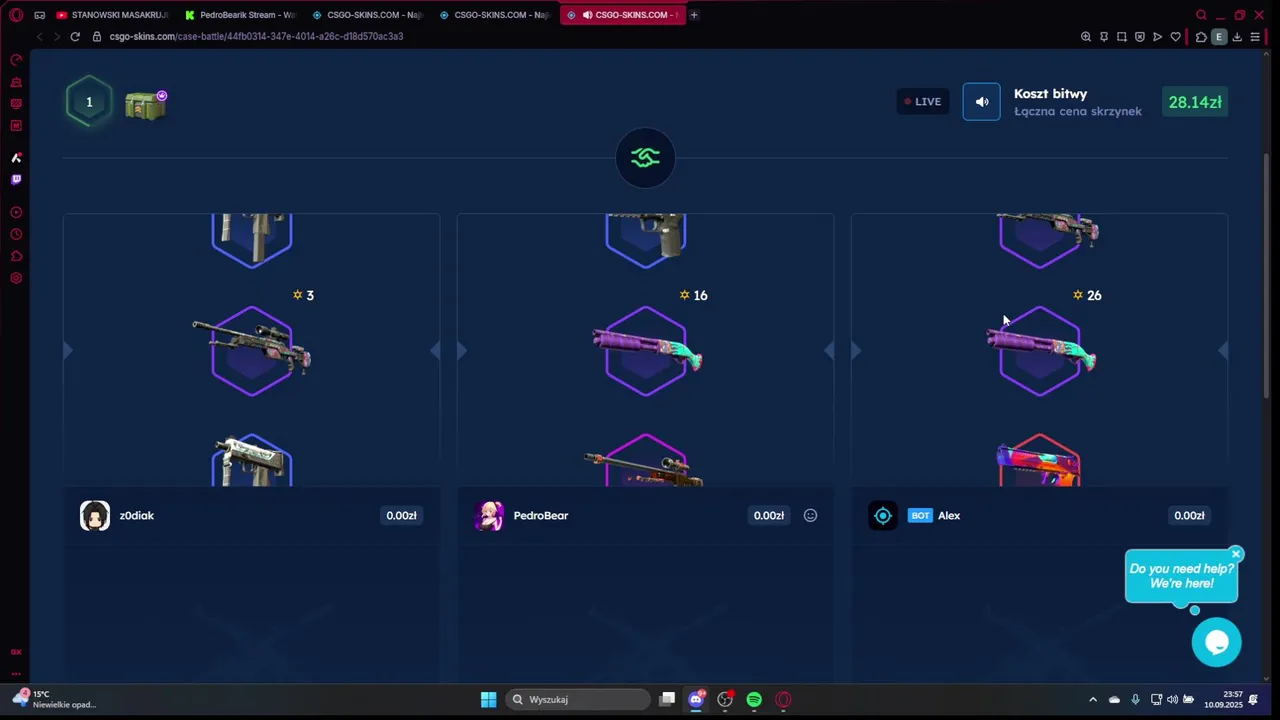Click the z0diak username

[x=137, y=516]
